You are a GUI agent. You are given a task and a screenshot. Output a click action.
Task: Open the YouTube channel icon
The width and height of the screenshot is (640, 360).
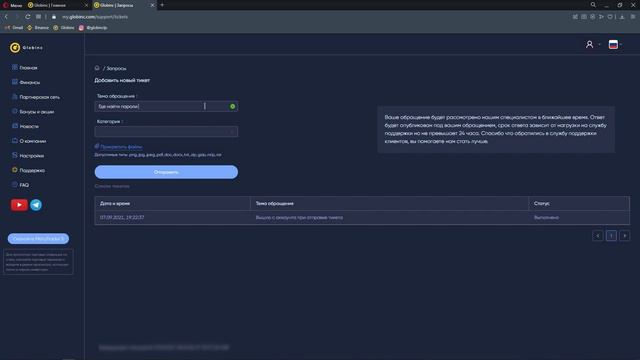click(x=19, y=205)
